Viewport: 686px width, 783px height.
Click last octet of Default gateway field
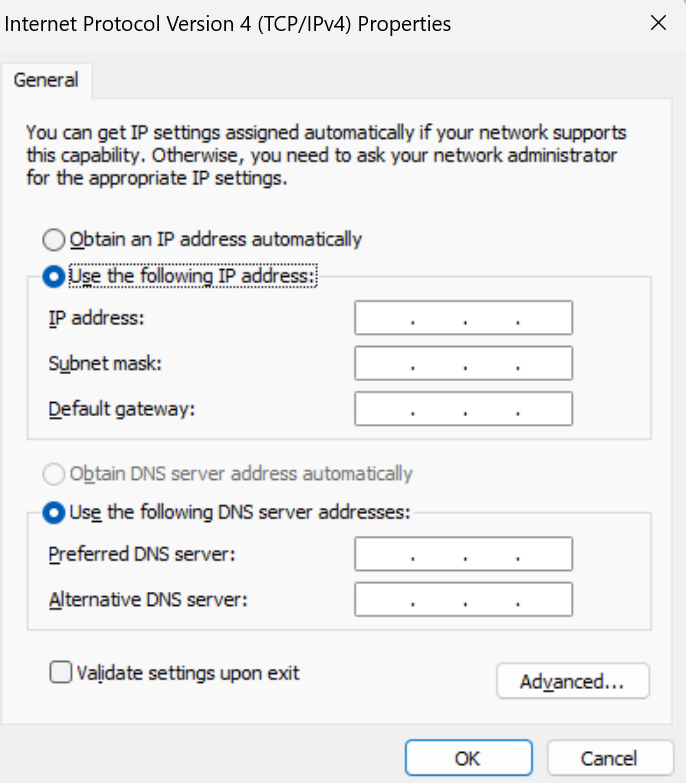(544, 409)
